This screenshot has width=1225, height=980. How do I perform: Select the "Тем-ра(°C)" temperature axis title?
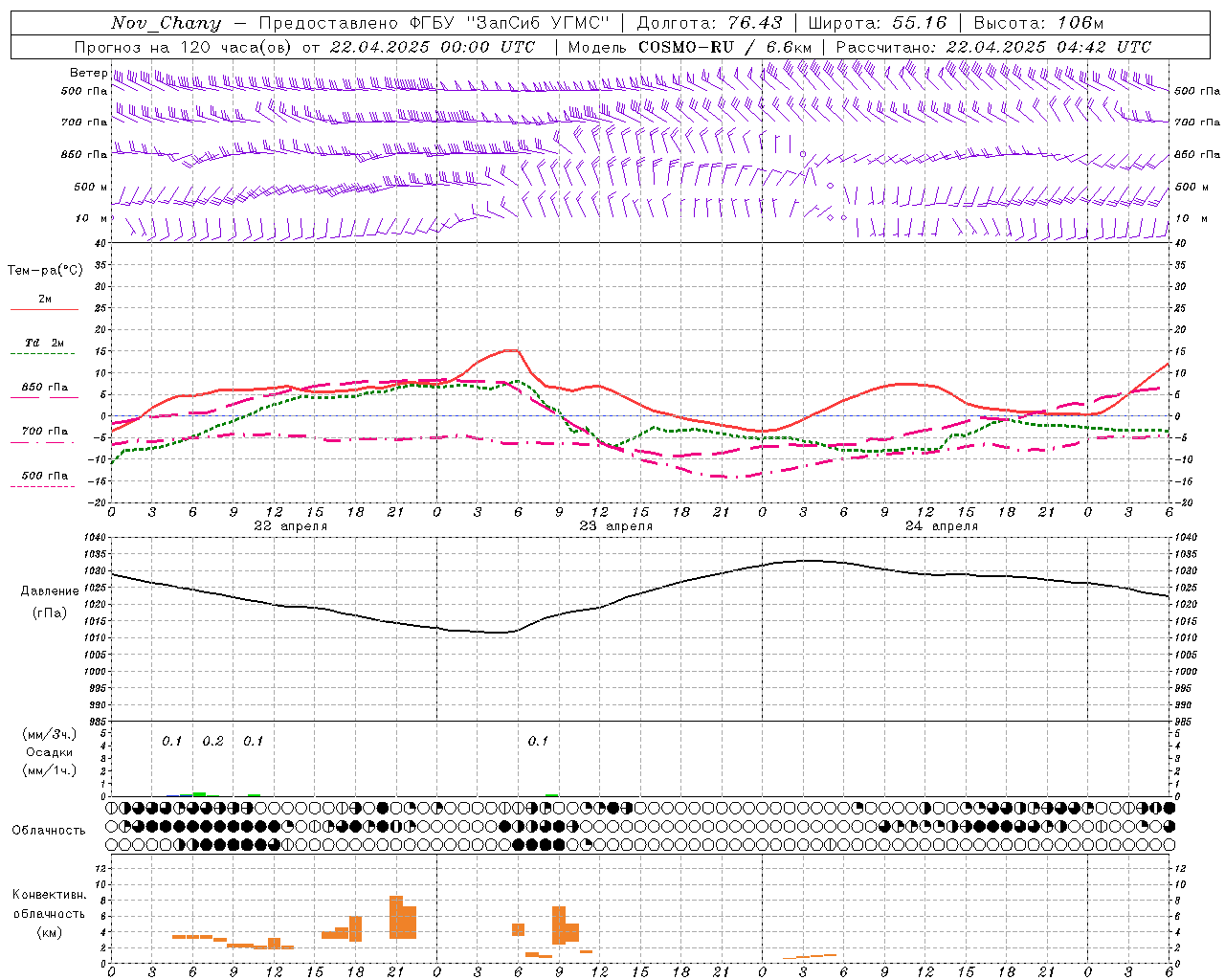point(45,270)
